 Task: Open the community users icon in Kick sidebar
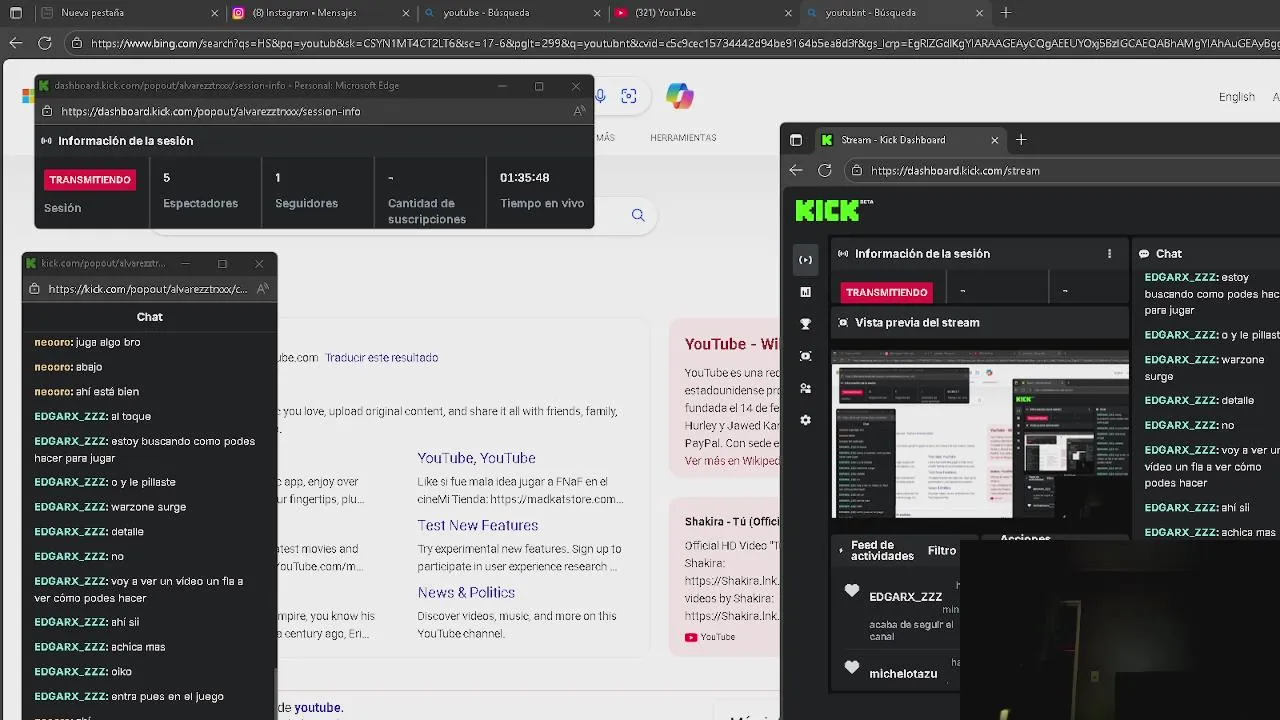pos(806,388)
